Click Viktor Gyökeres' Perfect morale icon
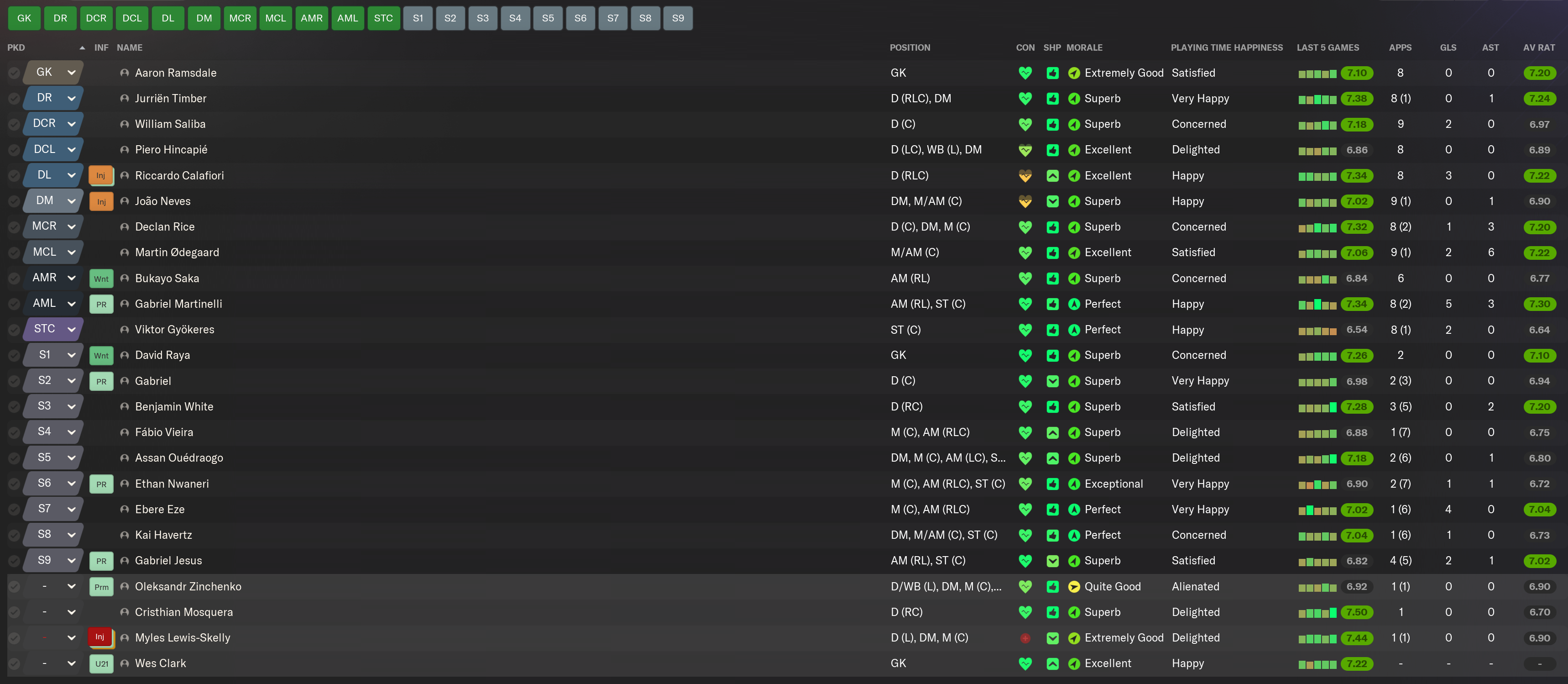Image resolution: width=1568 pixels, height=684 pixels. (1074, 330)
